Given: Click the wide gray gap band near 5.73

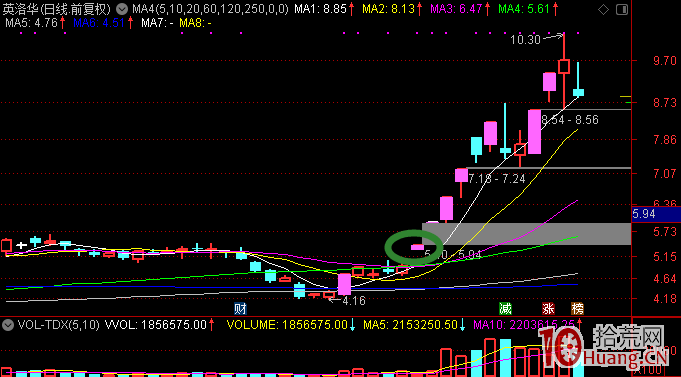Looking at the screenshot, I should pyautogui.click(x=526, y=234).
